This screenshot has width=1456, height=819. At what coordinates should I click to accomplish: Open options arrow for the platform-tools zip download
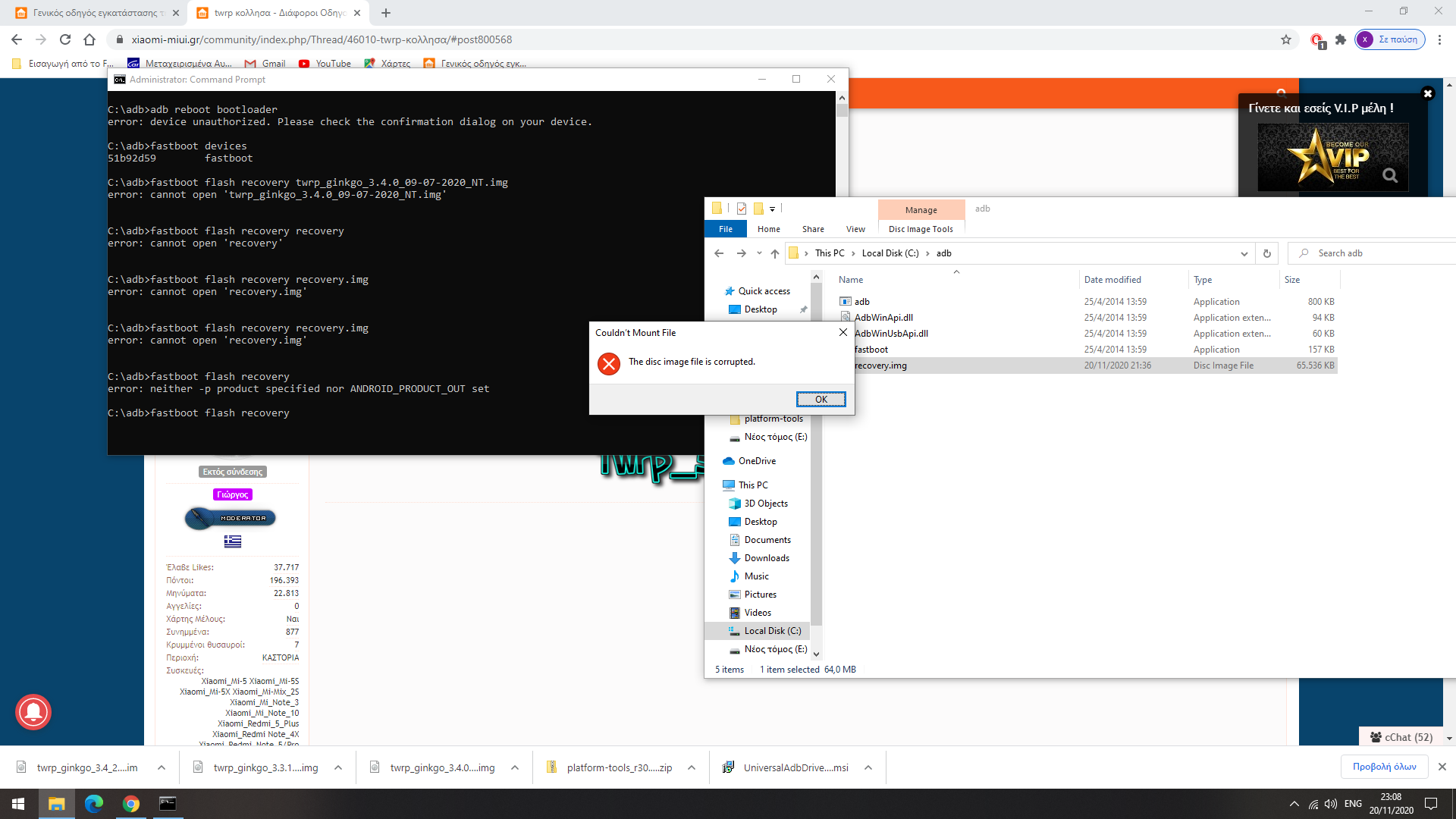692,767
